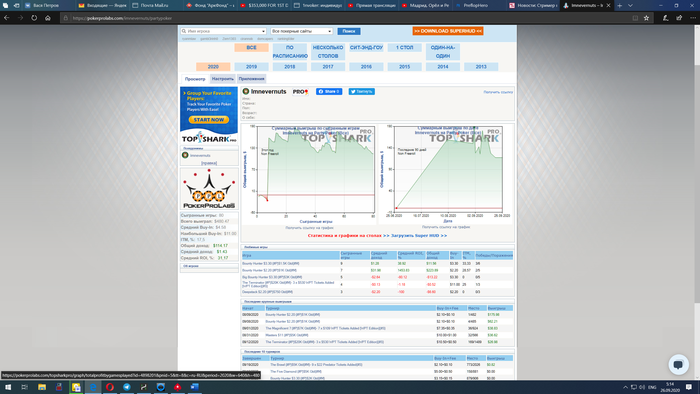700x394 pixels.
Task: Switch to the Приложения tab
Action: click(x=252, y=79)
